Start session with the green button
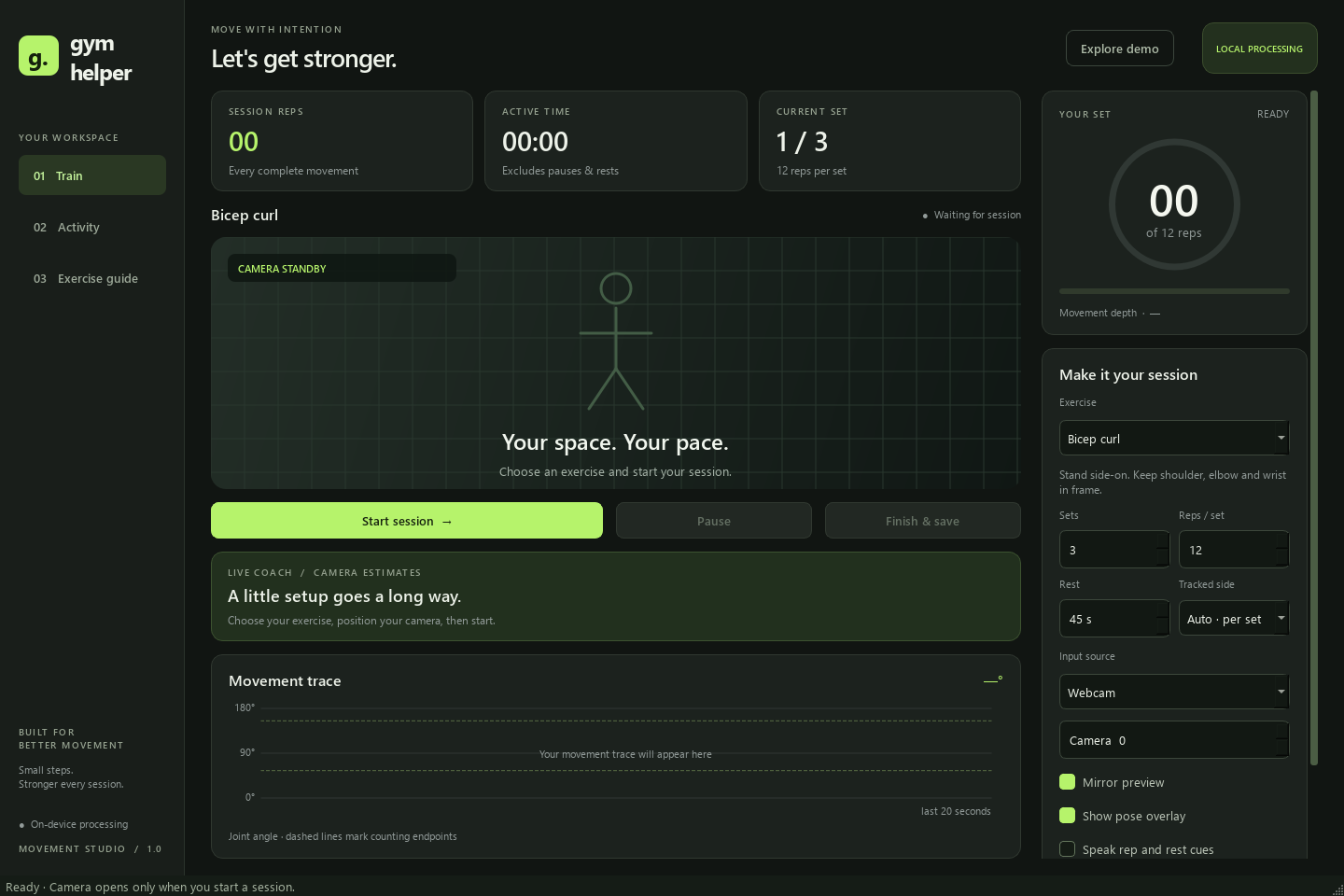 [407, 521]
